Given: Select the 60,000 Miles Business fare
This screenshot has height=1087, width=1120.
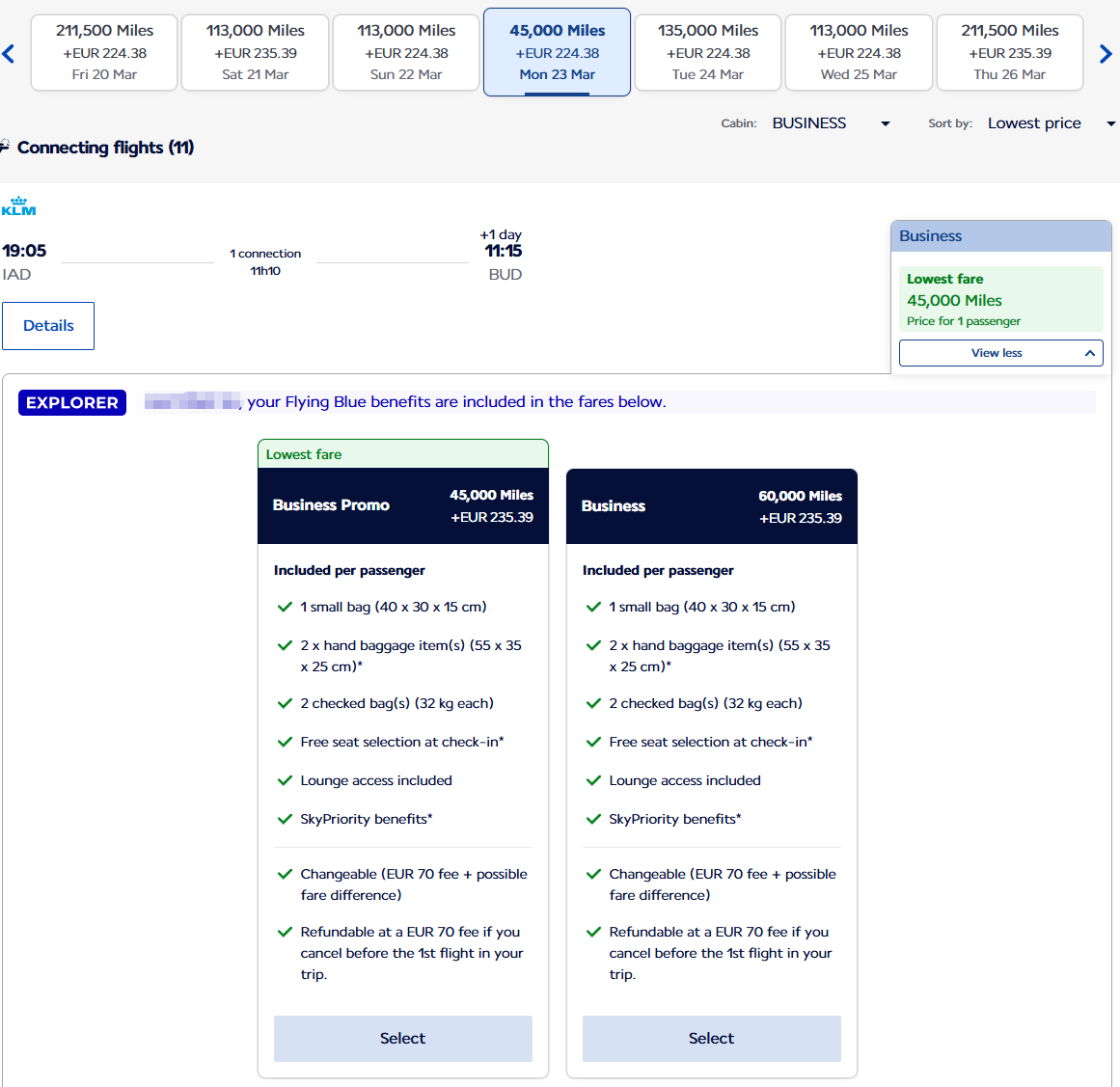Looking at the screenshot, I should click(711, 1038).
